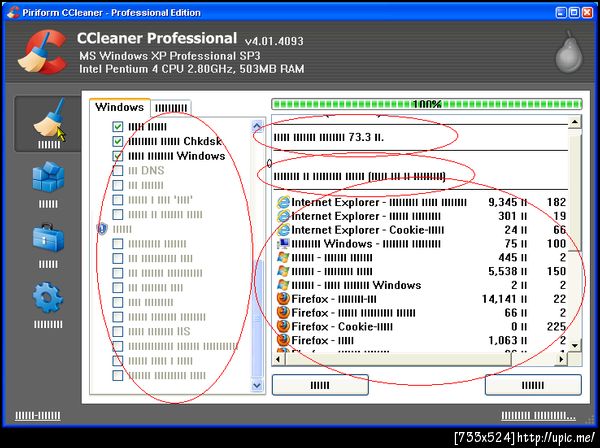Select the Internet Explorer row with 301

(420, 216)
